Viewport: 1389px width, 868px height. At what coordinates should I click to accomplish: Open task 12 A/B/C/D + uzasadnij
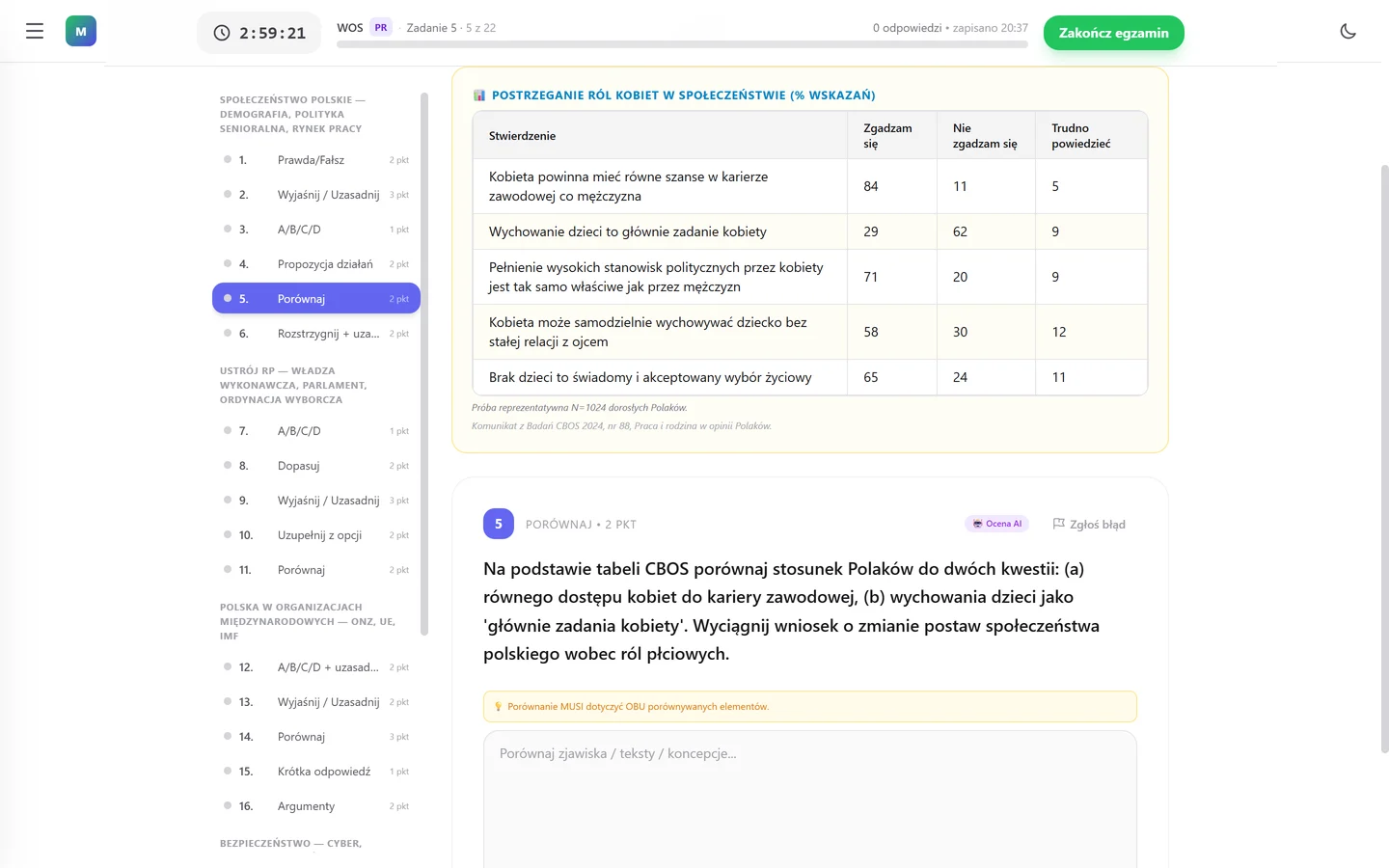click(x=316, y=667)
